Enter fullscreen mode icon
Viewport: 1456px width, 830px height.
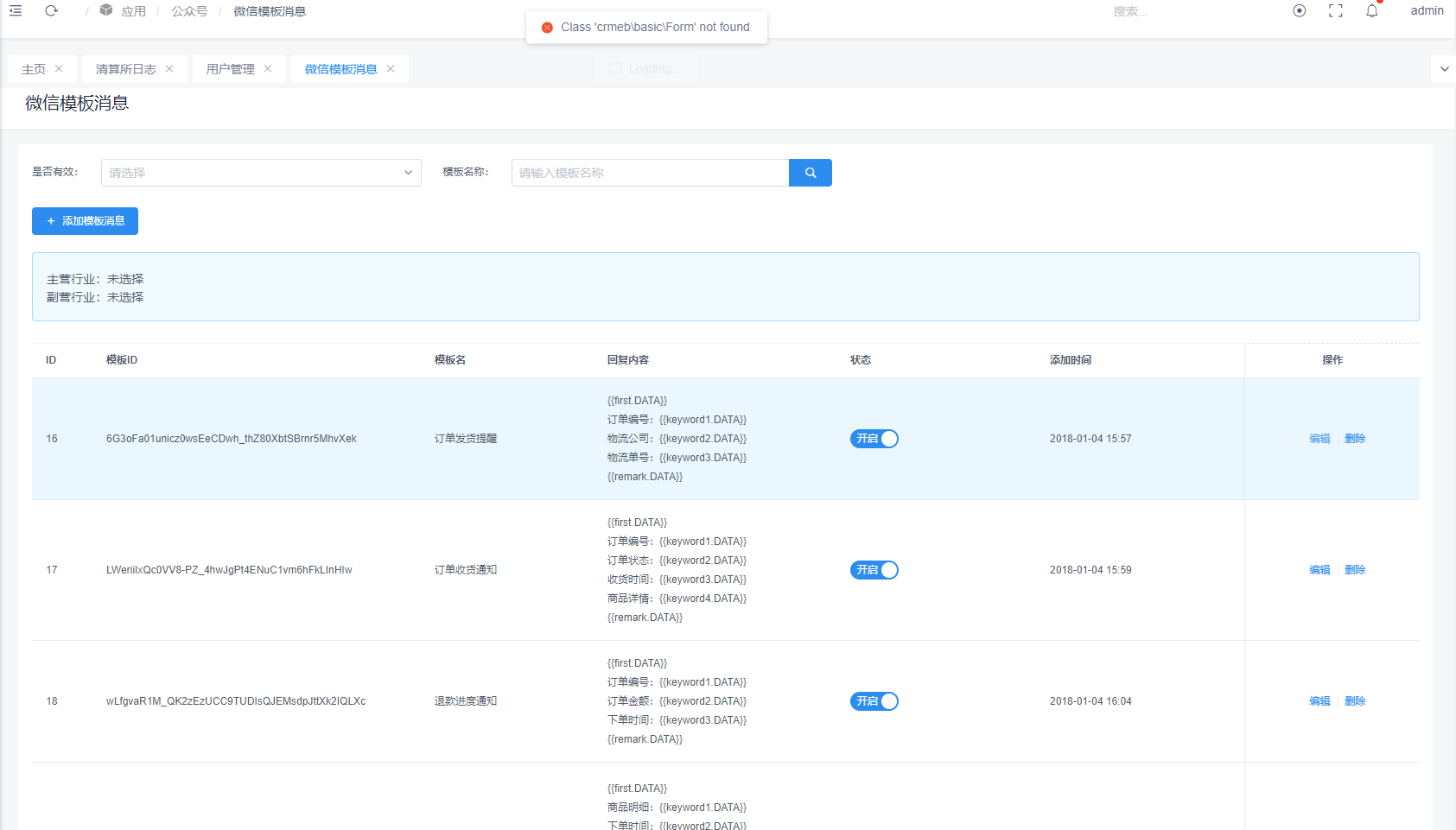[x=1336, y=11]
